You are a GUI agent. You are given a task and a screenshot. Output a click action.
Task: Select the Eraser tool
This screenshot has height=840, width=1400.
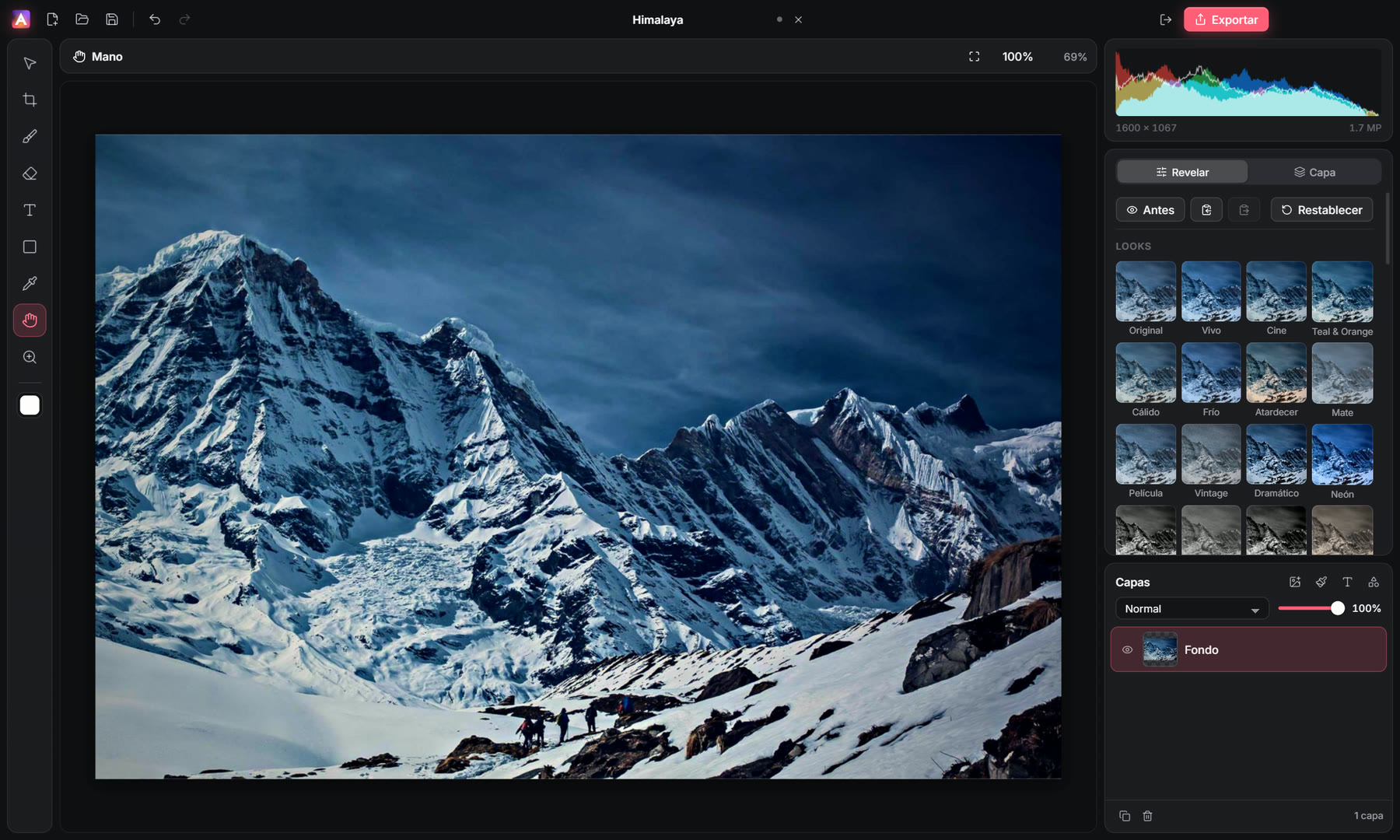click(30, 173)
